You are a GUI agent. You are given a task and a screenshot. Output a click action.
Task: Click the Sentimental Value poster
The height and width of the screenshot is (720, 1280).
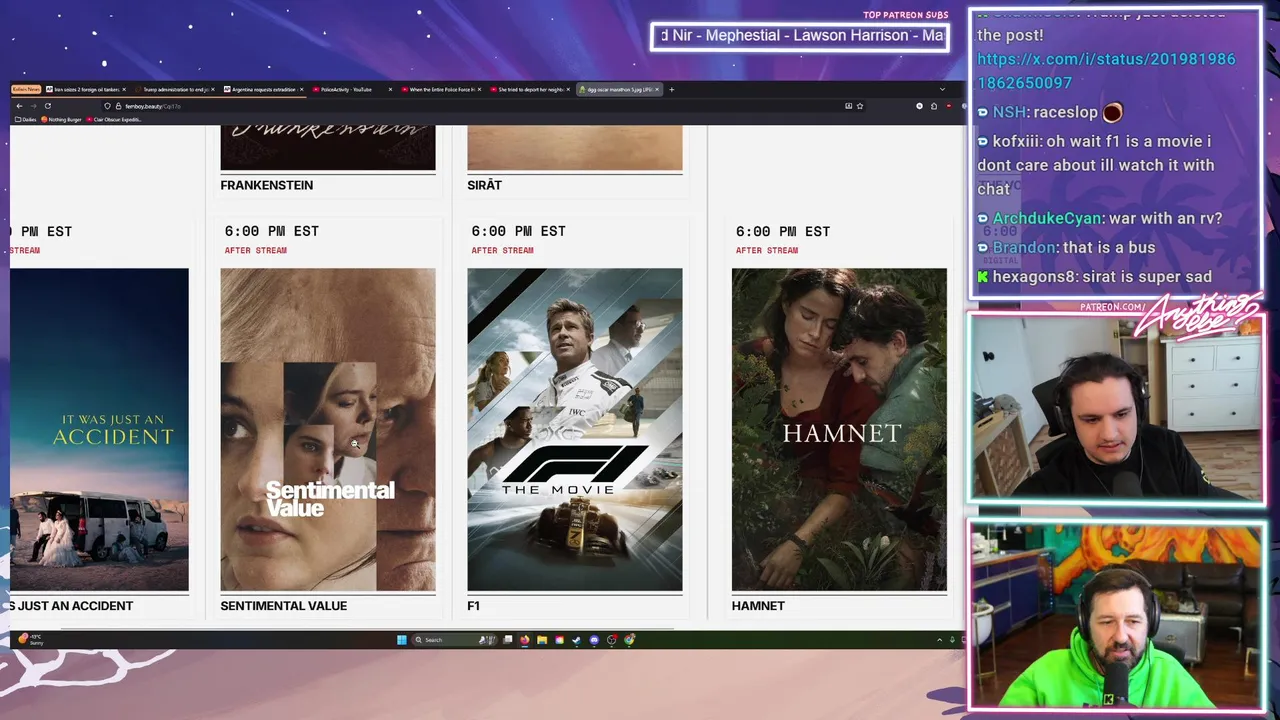tap(328, 429)
